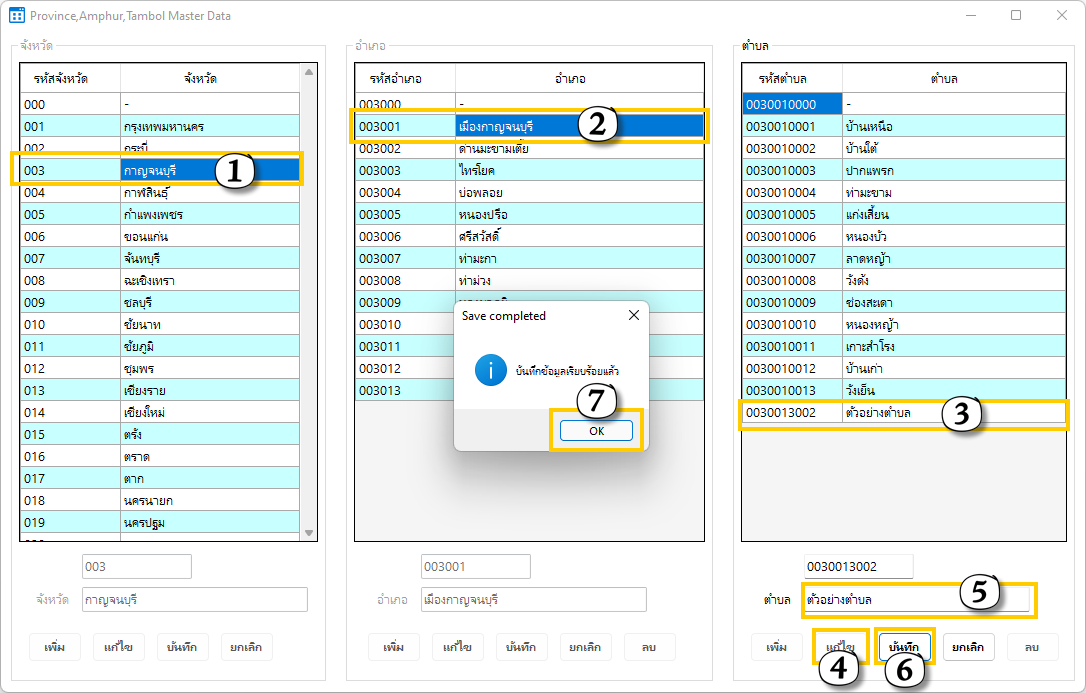Image resolution: width=1086 pixels, height=693 pixels.
Task: Click the รหัสตำบล column header
Action: pos(791,78)
